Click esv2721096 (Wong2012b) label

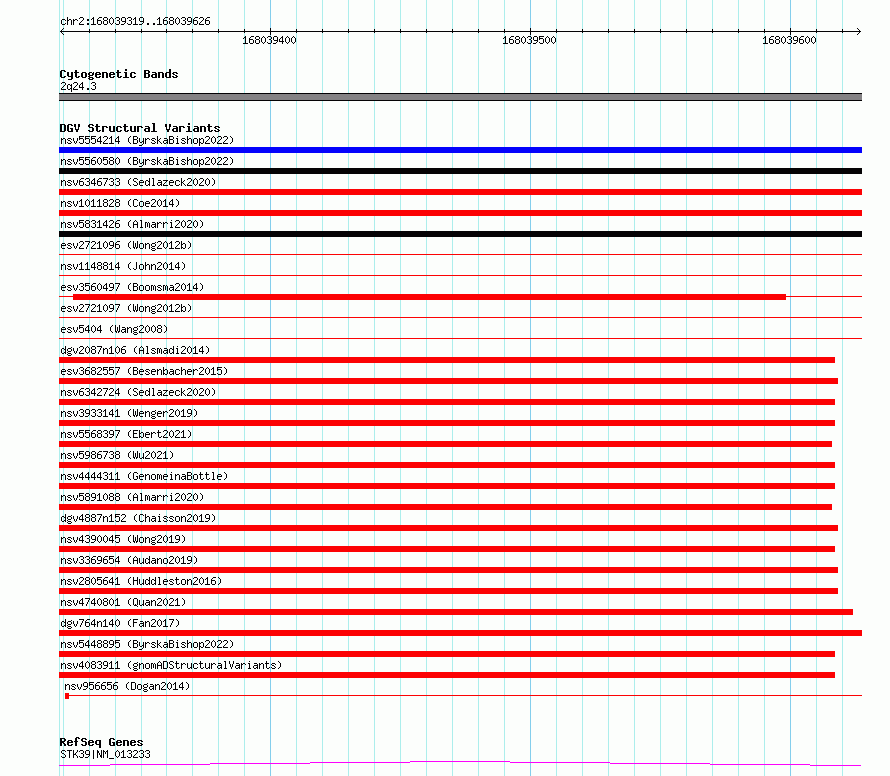126,245
